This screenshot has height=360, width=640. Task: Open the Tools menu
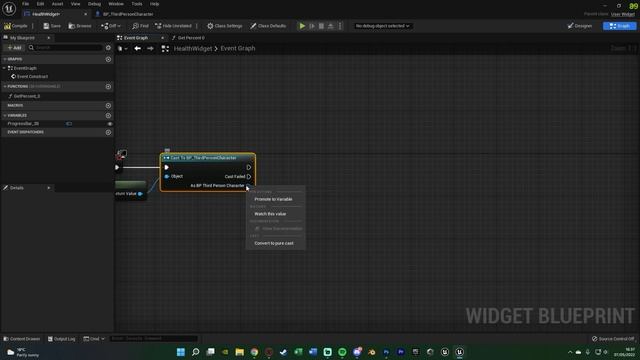pyautogui.click(x=137, y=4)
